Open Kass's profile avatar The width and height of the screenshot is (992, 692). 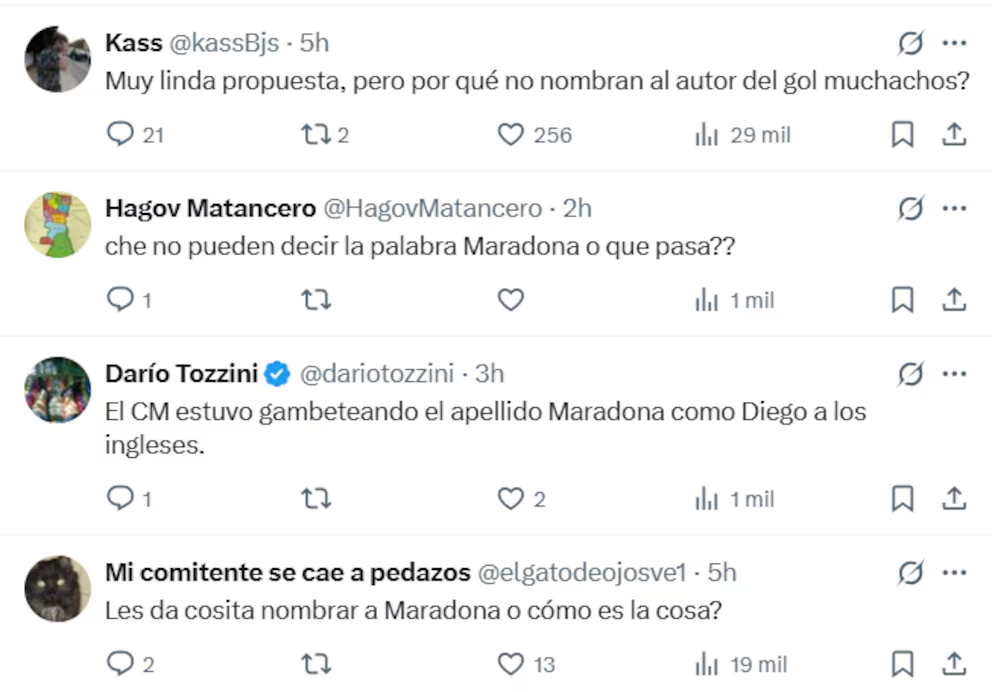57,60
